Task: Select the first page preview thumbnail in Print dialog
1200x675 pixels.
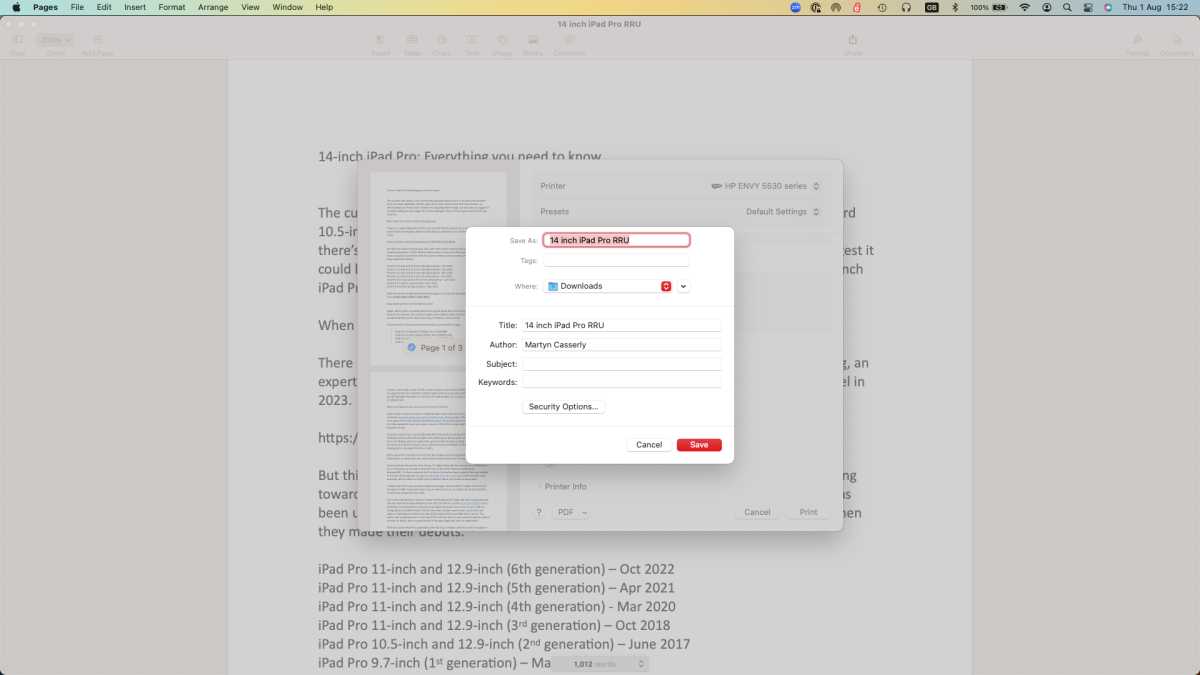Action: (x=439, y=268)
